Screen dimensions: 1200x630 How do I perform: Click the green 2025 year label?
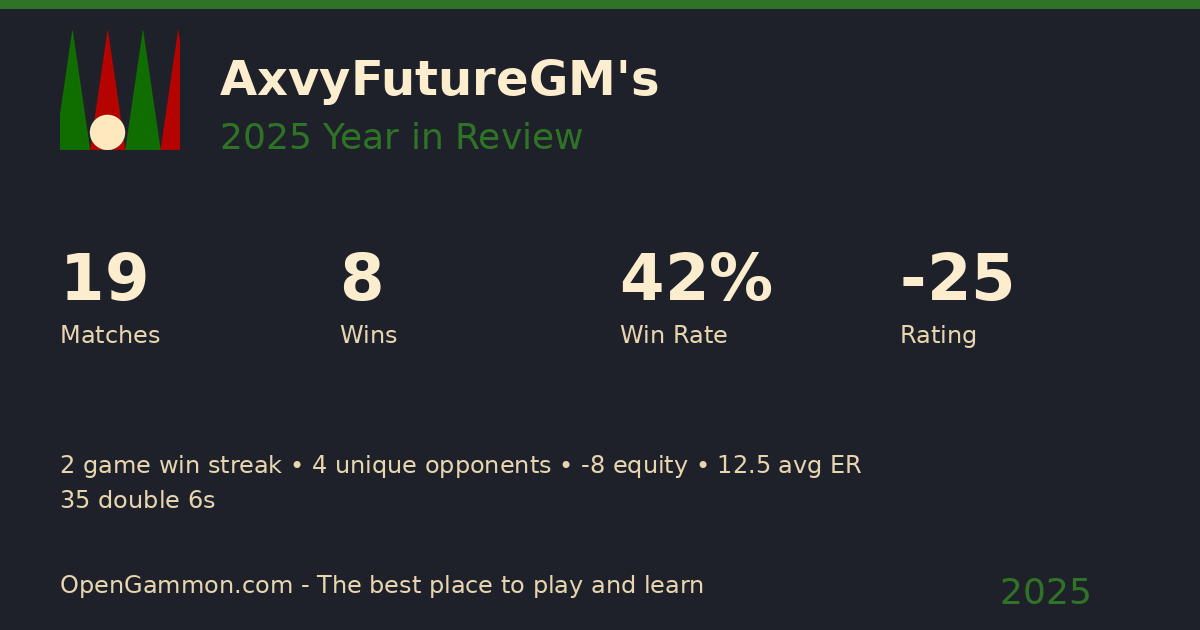pos(1045,593)
